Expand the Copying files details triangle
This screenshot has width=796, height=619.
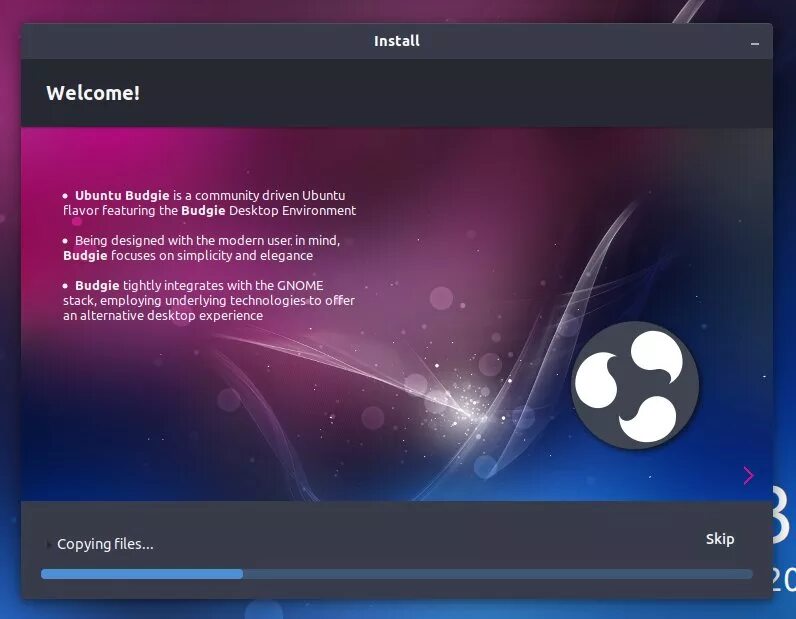(x=49, y=544)
